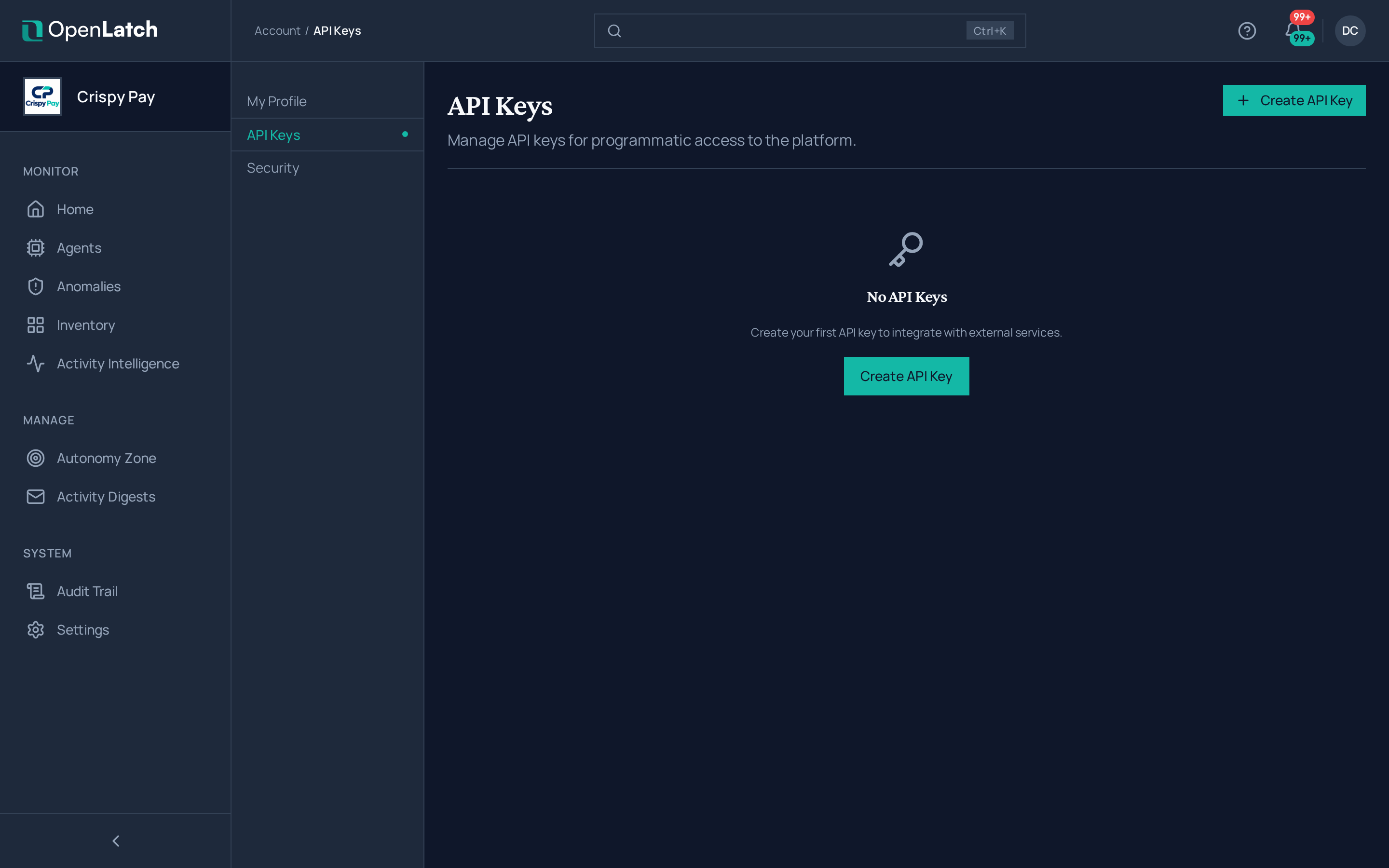Click the Activity Intelligence pulse icon
This screenshot has width=1389, height=868.
pos(36,364)
